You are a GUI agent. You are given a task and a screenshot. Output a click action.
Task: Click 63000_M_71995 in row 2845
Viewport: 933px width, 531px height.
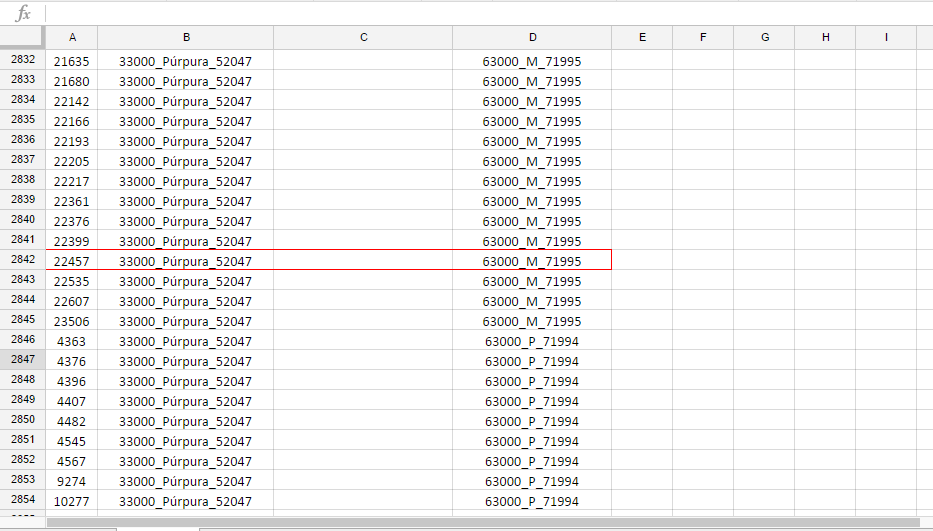[x=532, y=321]
